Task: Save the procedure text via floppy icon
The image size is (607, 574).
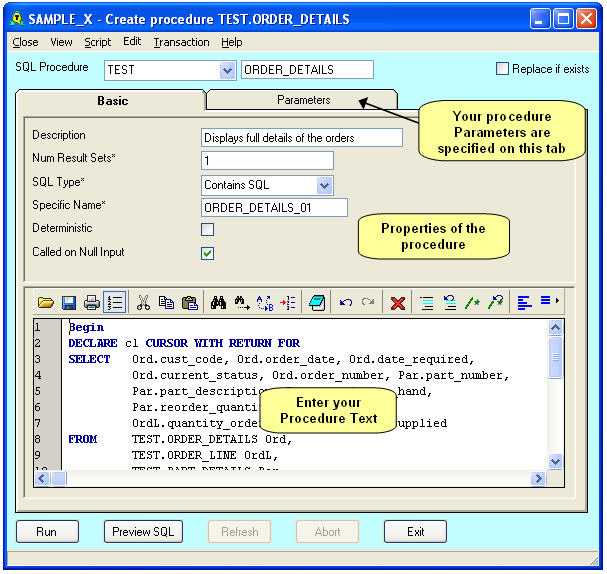Action: 69,302
